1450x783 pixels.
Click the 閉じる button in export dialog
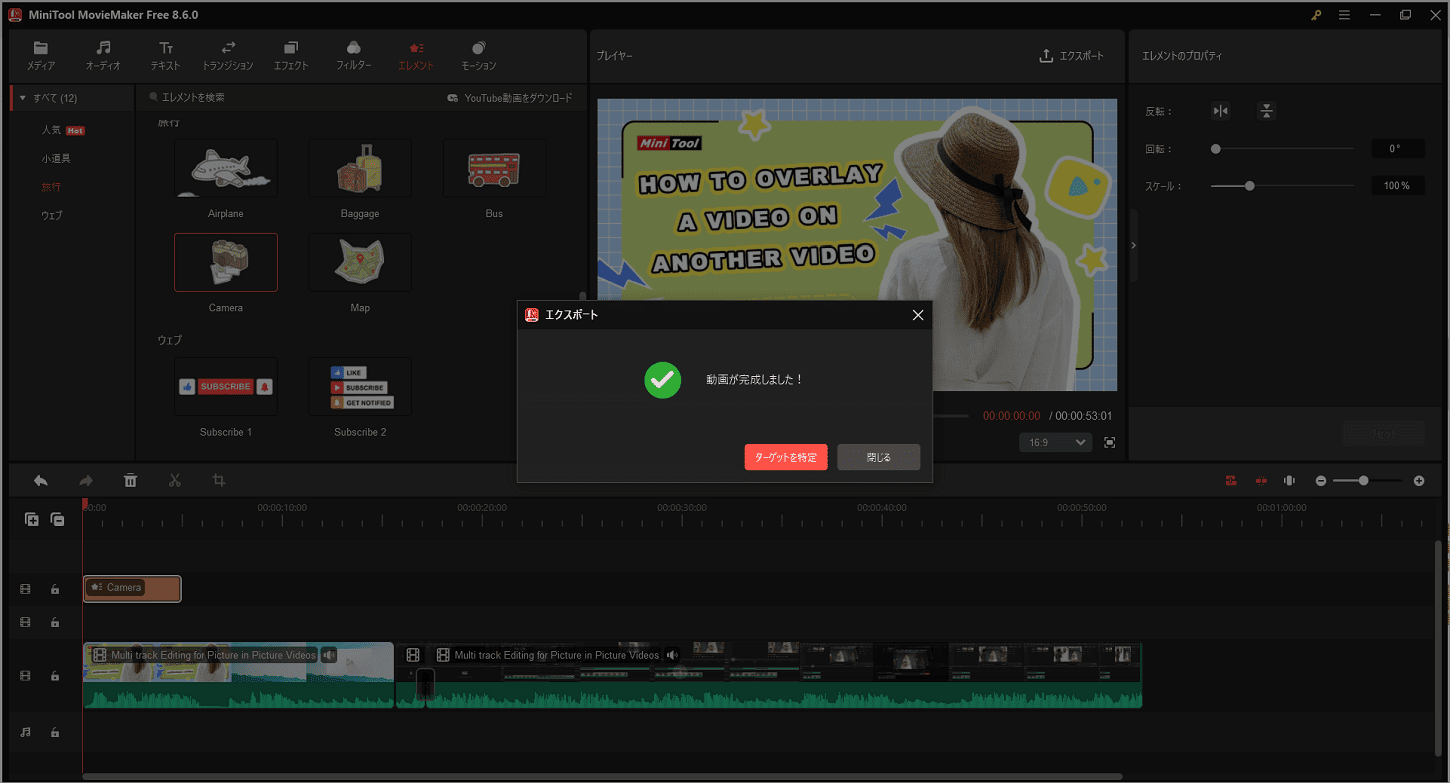click(878, 457)
